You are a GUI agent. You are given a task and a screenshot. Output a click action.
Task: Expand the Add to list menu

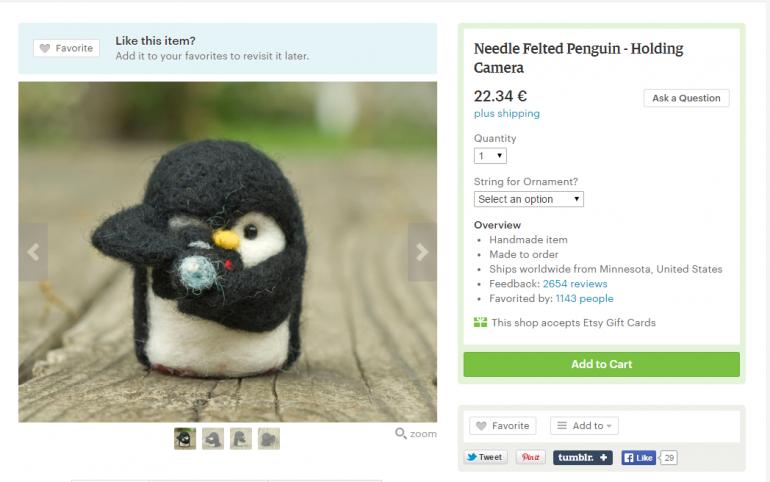pos(584,426)
